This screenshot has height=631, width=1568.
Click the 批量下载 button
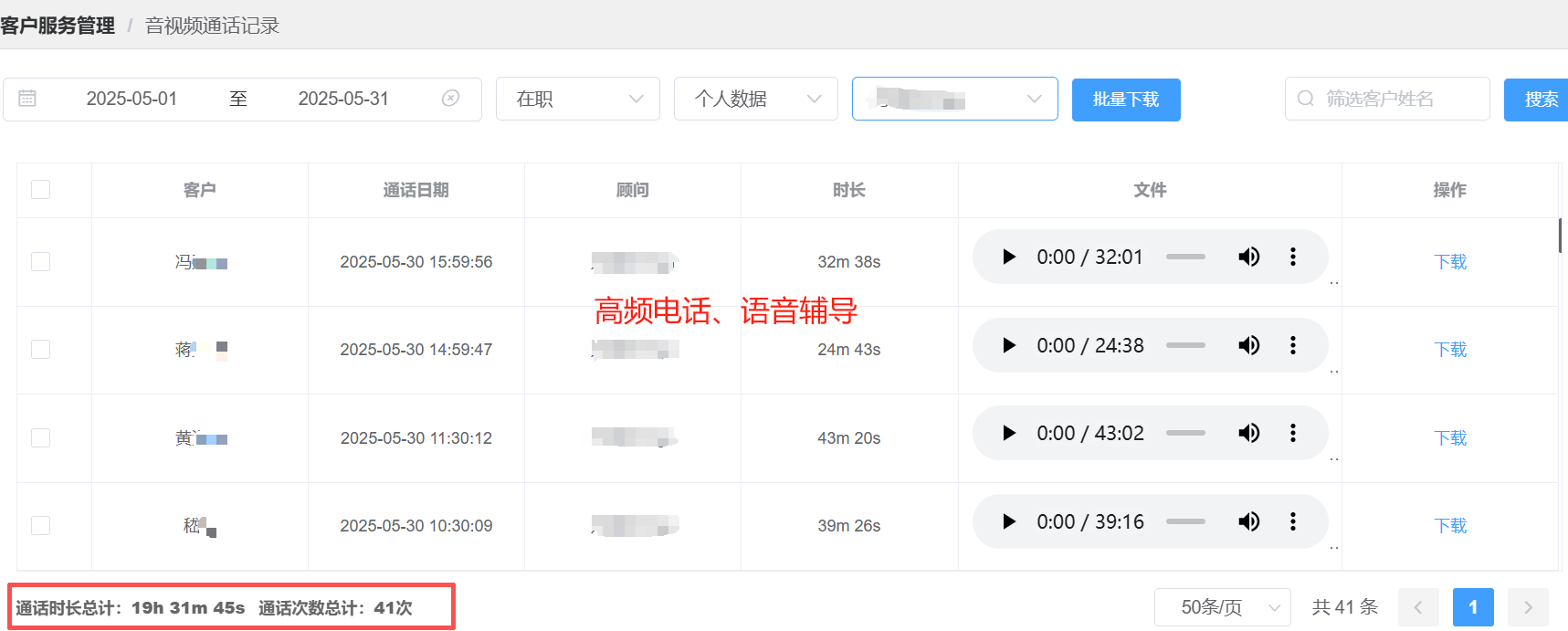pos(1125,100)
